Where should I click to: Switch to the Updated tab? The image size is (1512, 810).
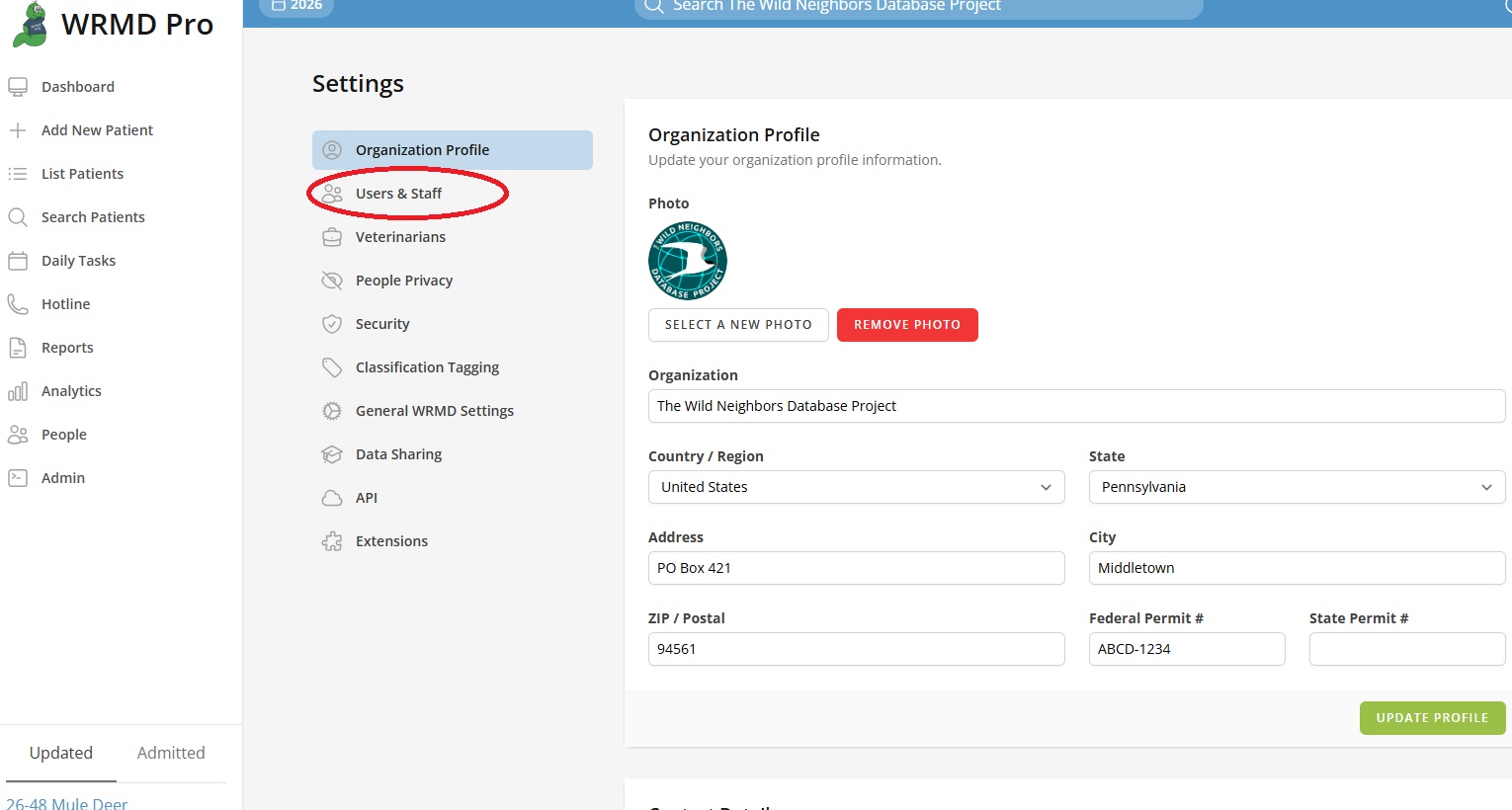point(61,753)
